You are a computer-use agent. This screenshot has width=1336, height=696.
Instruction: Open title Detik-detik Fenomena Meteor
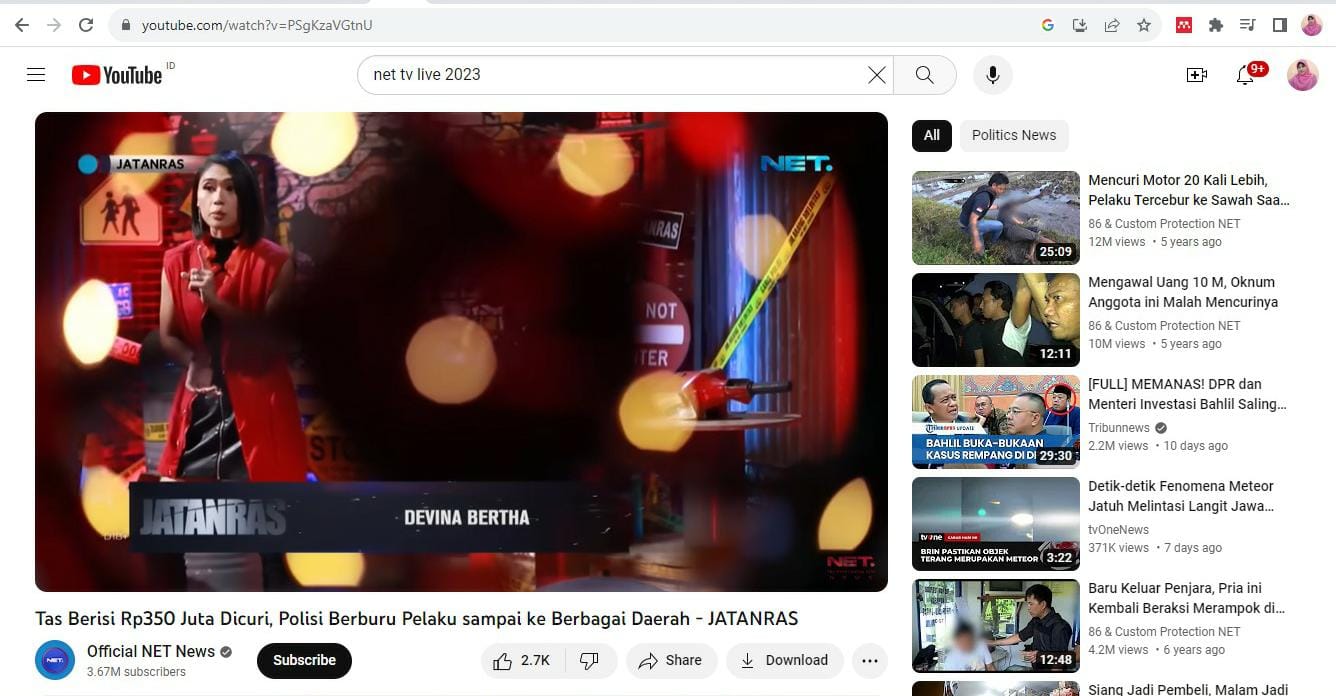click(x=1181, y=496)
